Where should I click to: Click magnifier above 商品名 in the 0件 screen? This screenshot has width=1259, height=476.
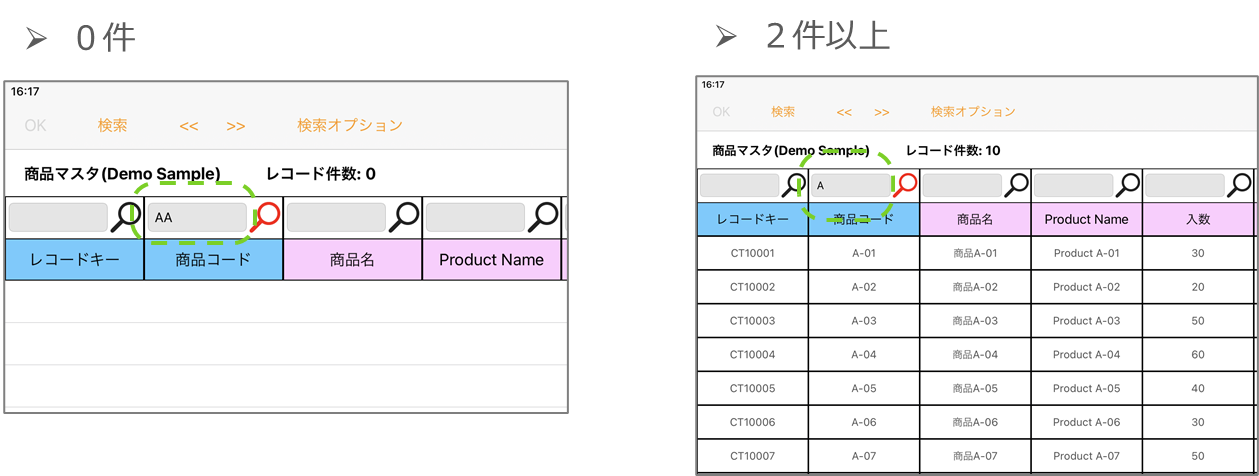pos(407,215)
